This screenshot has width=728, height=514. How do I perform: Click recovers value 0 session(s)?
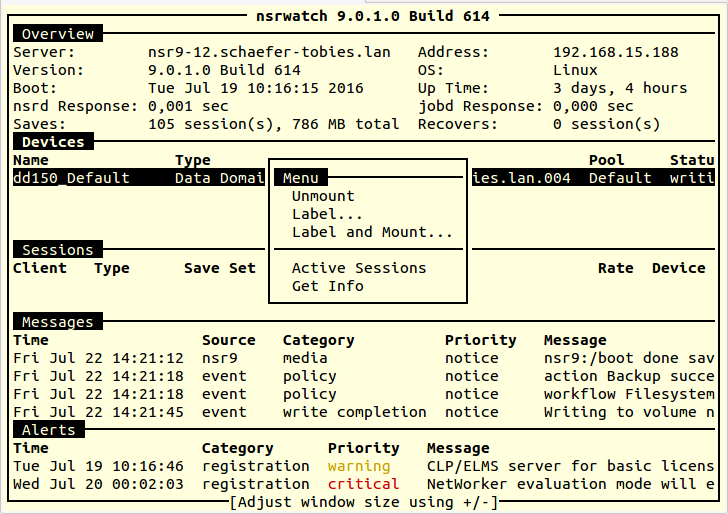point(606,124)
